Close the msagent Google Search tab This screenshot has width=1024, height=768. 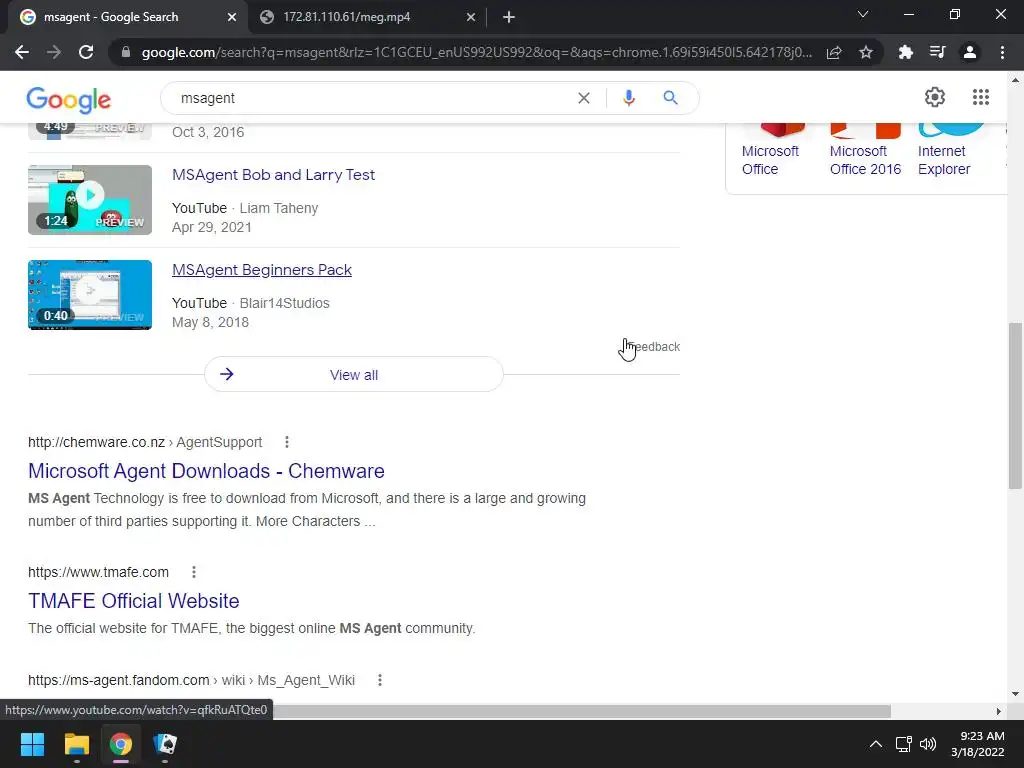coord(231,18)
